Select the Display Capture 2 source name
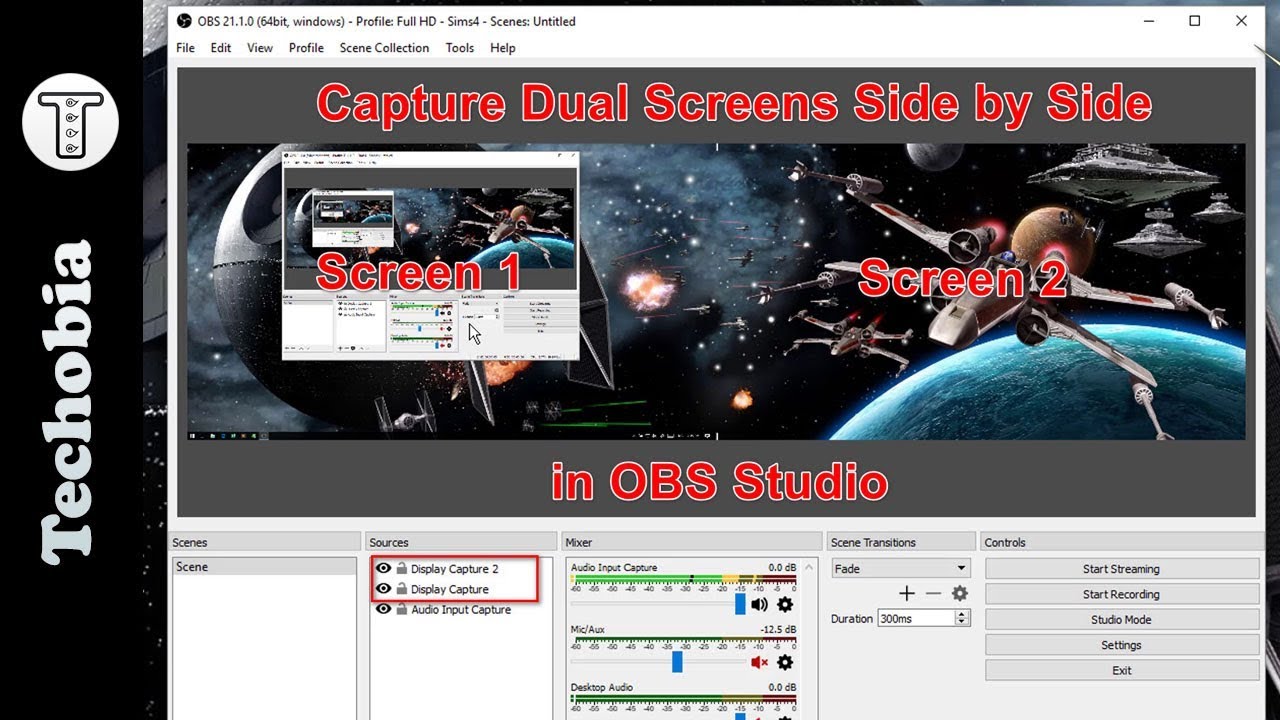 coord(454,569)
